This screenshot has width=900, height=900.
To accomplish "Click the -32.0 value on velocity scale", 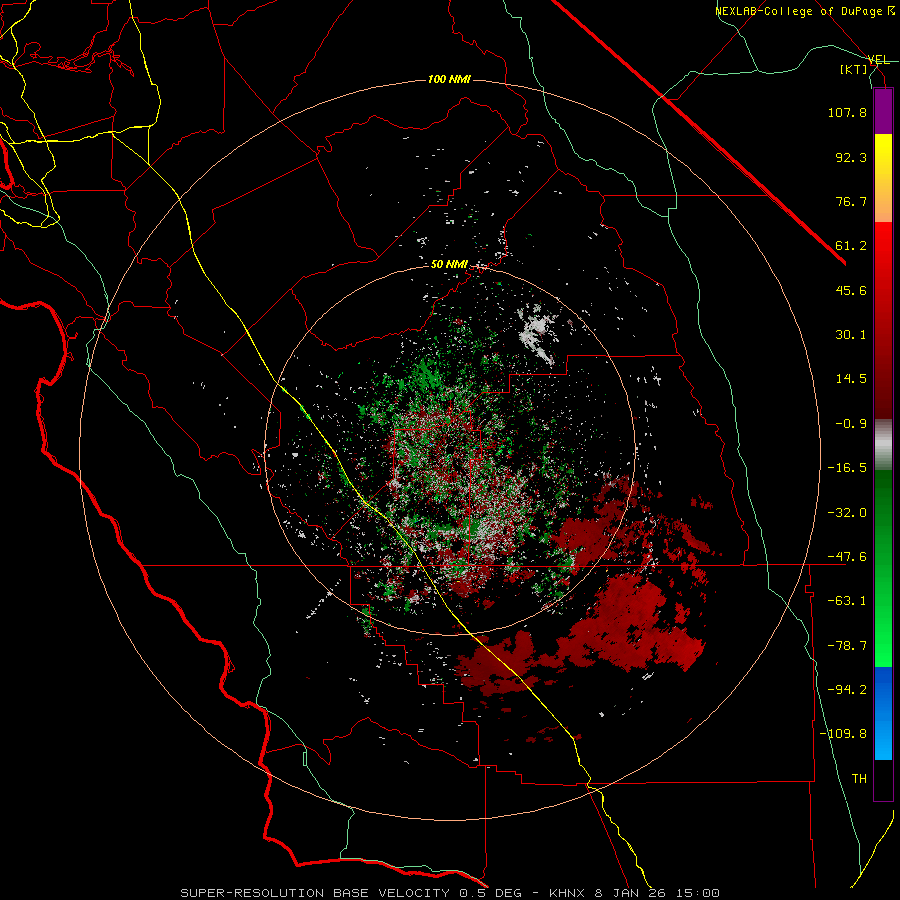I will (x=847, y=513).
